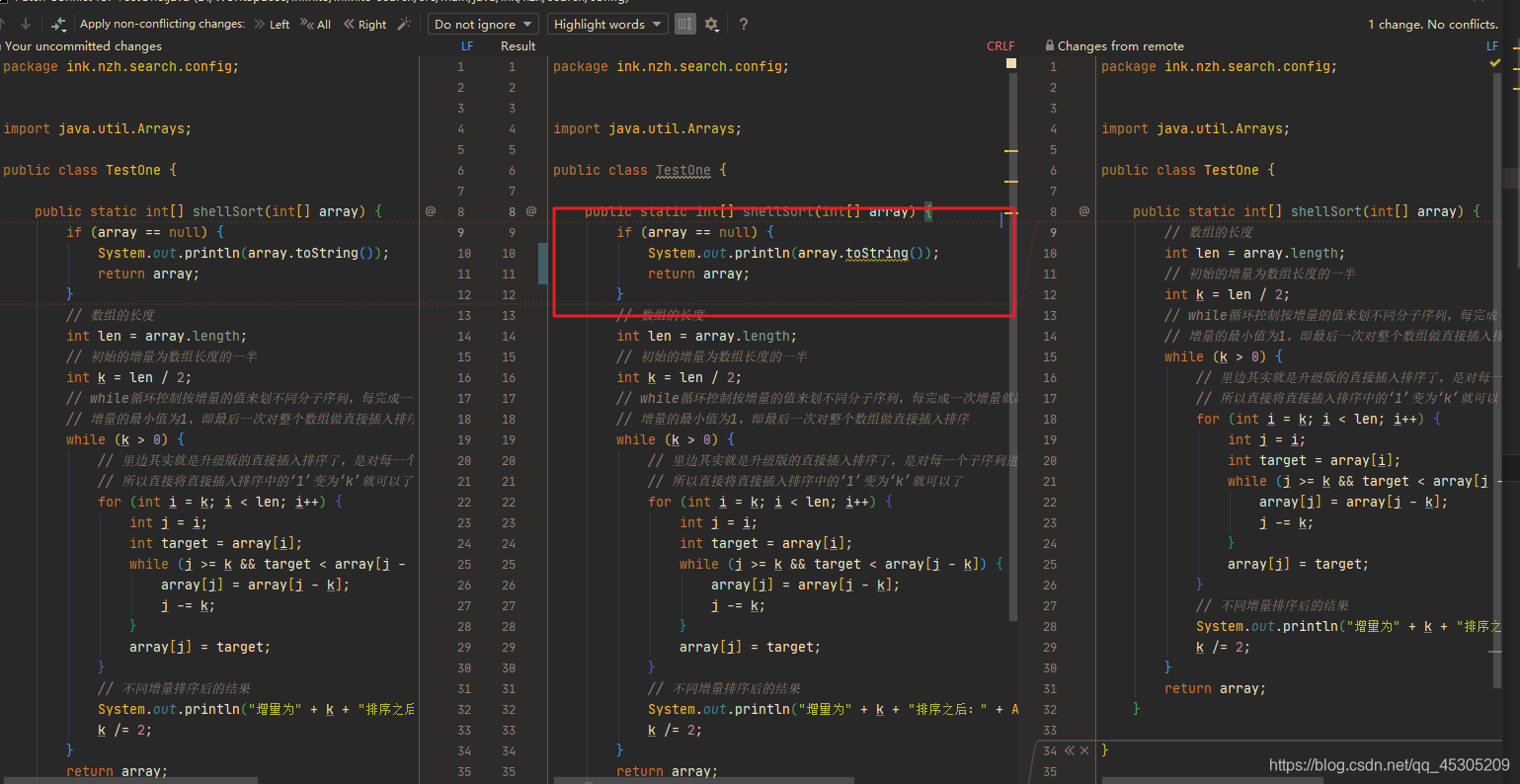
Task: Click 'k /= 2;' in Result pane
Action: tap(675, 730)
